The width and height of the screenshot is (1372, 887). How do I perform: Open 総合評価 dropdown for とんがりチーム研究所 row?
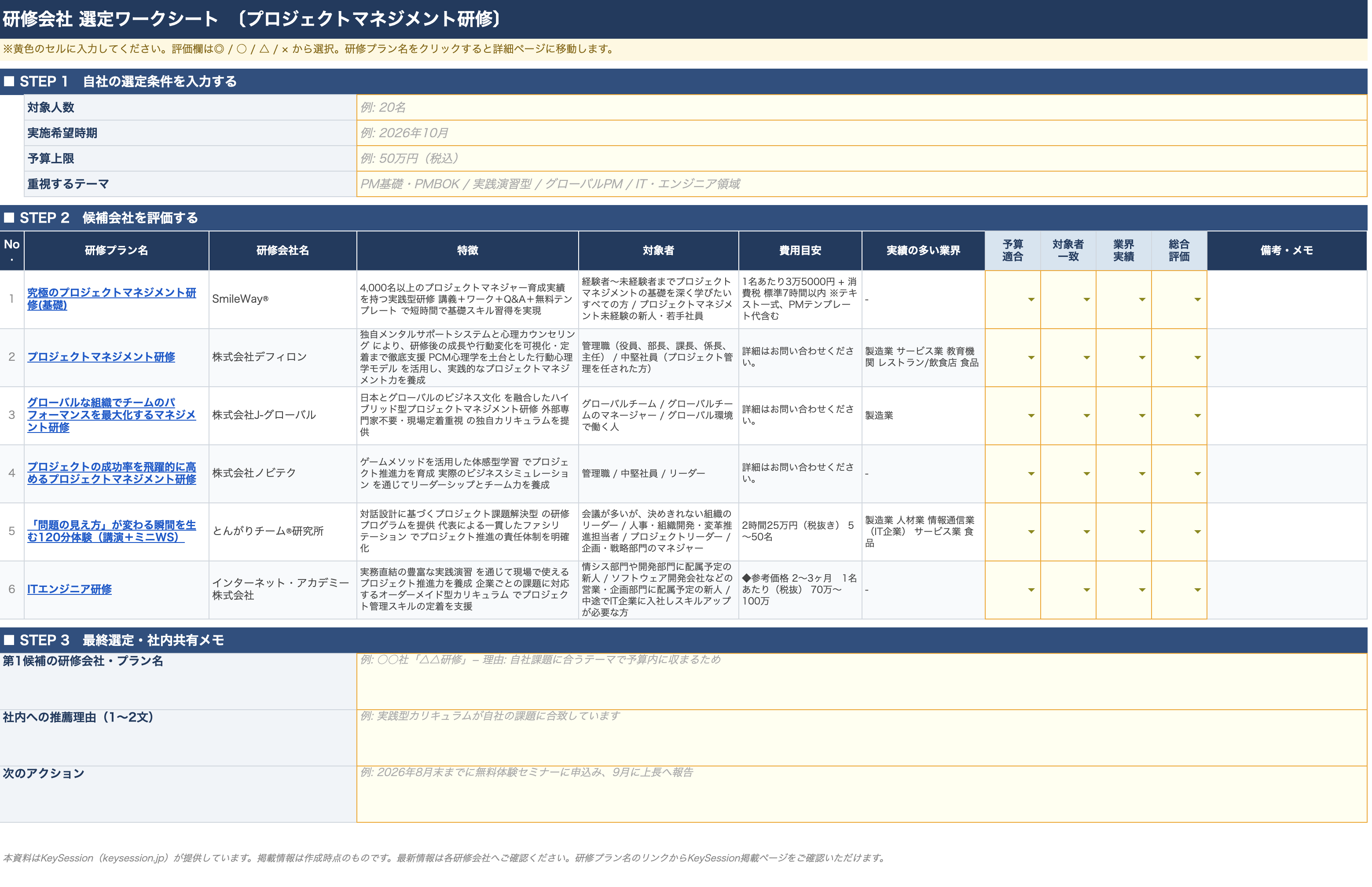click(1197, 532)
